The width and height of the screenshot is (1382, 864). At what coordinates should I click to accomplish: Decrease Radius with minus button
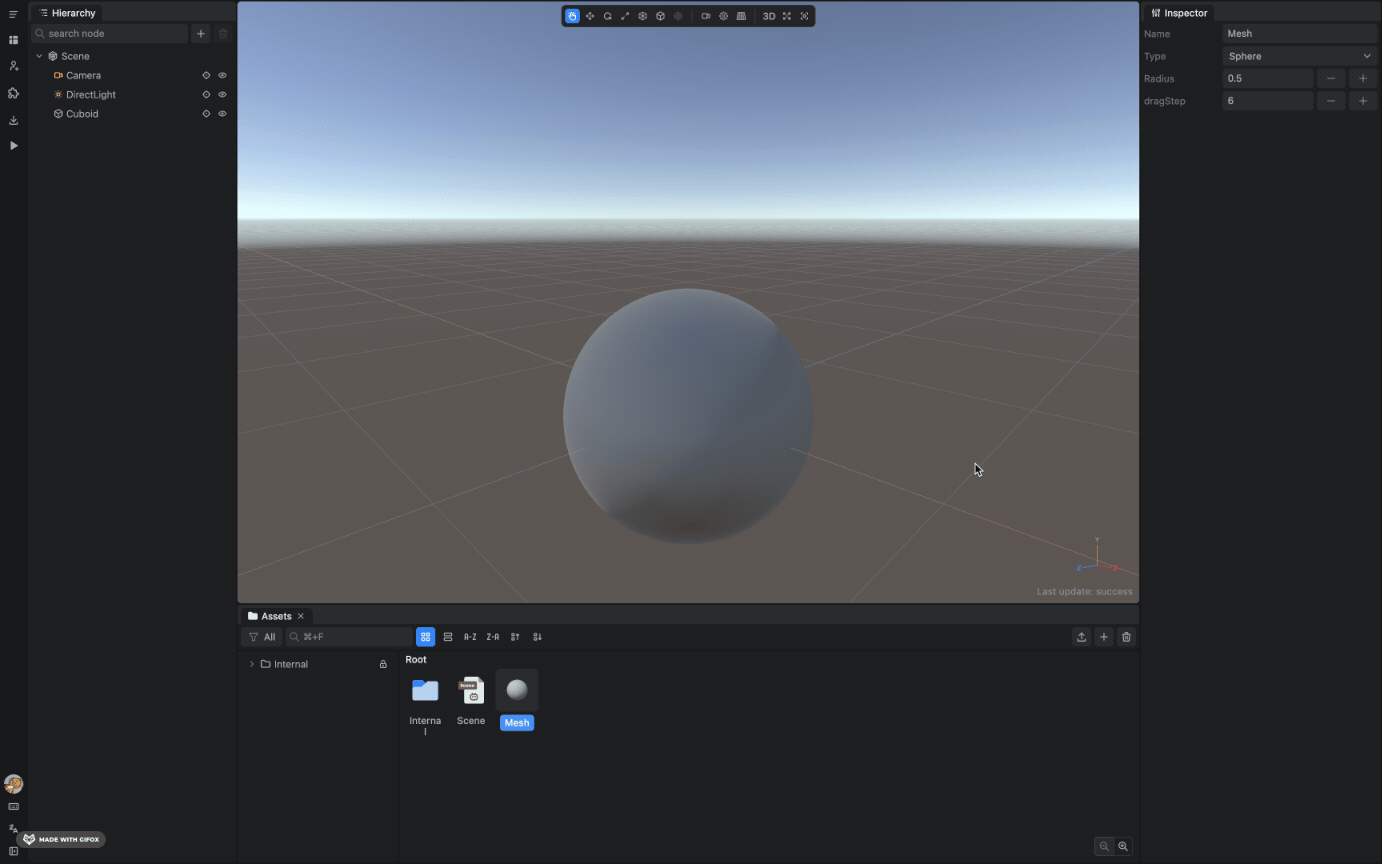(1330, 78)
